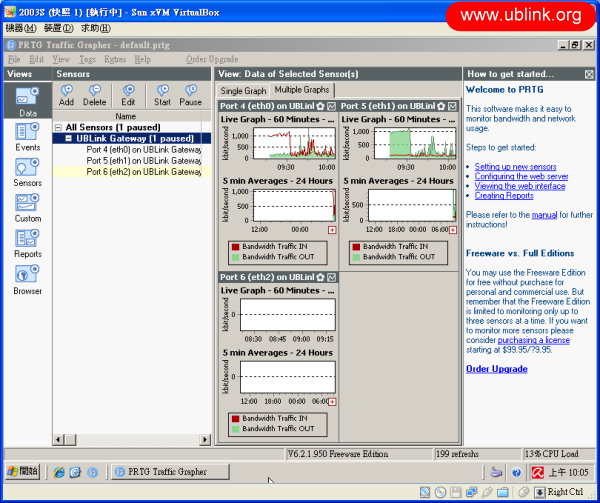The width and height of the screenshot is (600, 503).
Task: Click the Add sensor toolbar icon
Action: coord(66,95)
